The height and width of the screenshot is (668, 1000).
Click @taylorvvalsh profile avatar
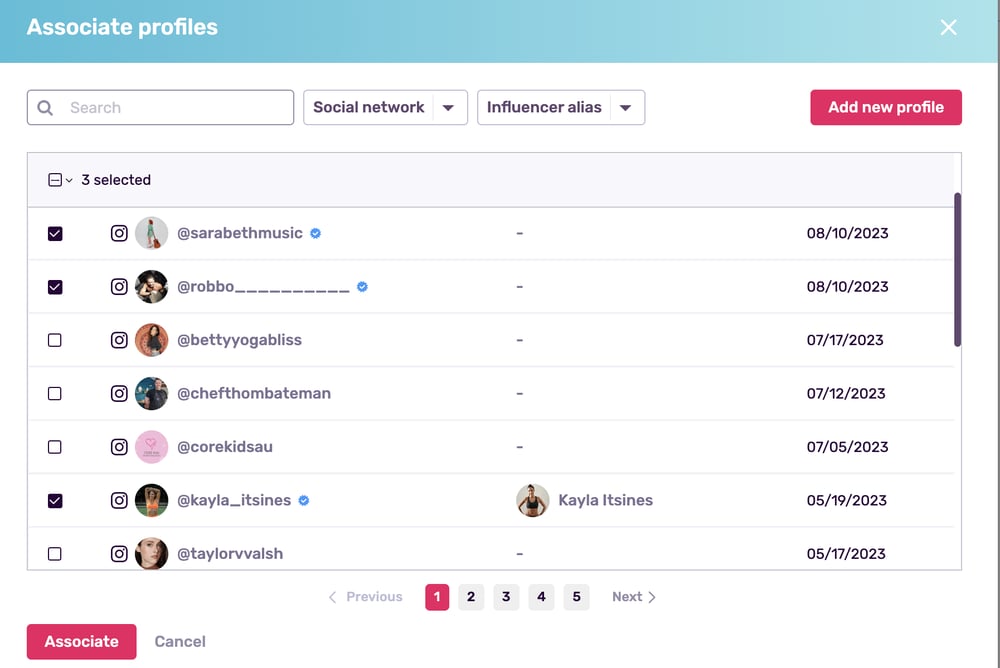click(x=152, y=553)
